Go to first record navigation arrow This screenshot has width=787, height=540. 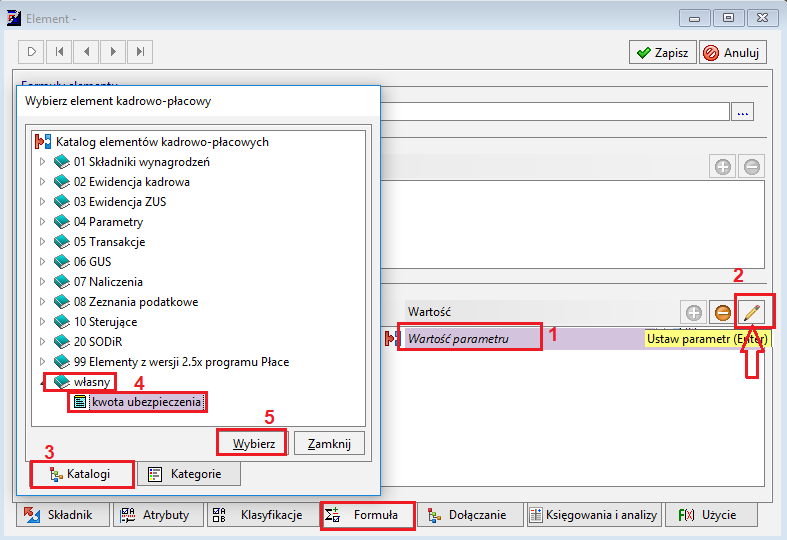pyautogui.click(x=59, y=52)
